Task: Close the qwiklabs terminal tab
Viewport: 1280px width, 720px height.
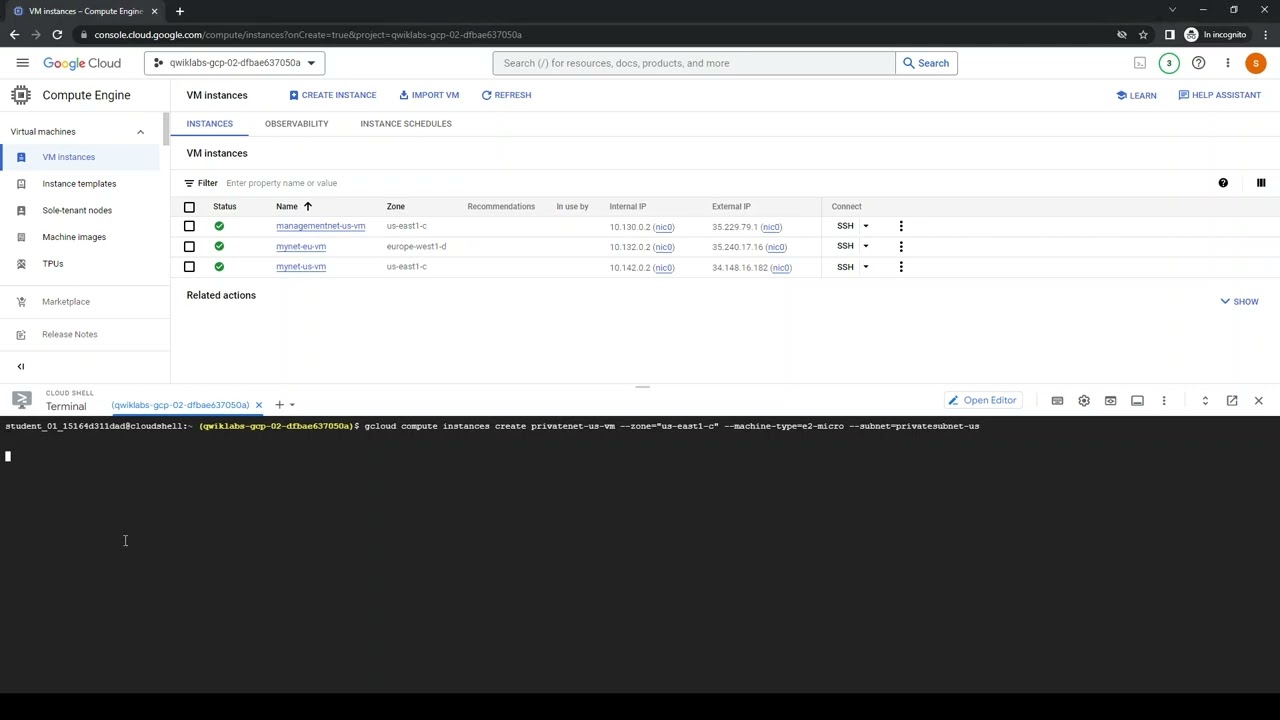Action: point(258,405)
